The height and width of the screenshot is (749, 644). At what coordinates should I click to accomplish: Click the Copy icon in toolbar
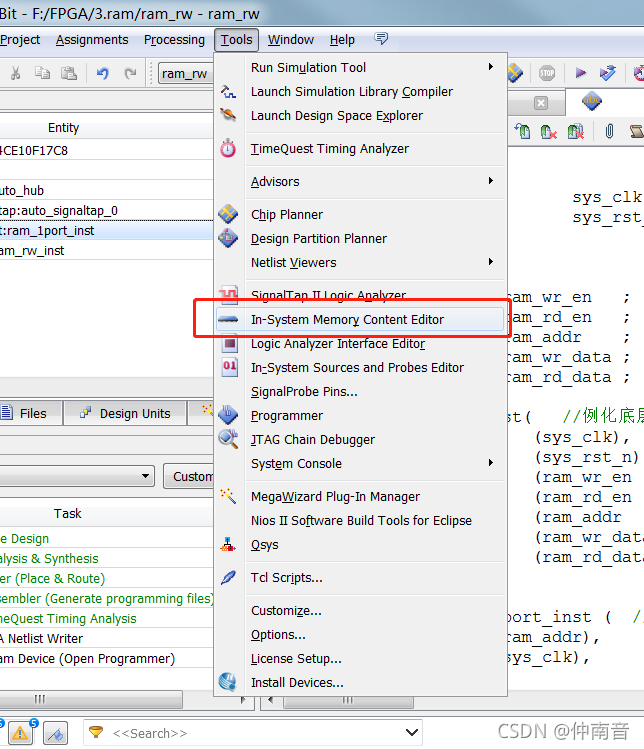(x=43, y=73)
